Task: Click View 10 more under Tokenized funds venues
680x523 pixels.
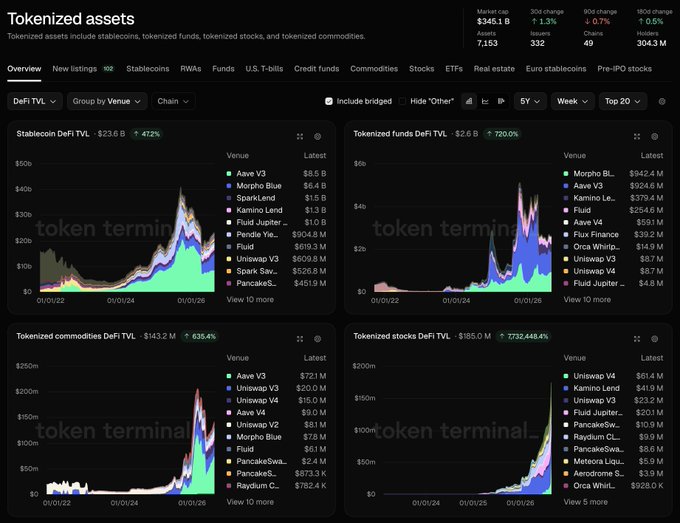Action: tap(587, 299)
